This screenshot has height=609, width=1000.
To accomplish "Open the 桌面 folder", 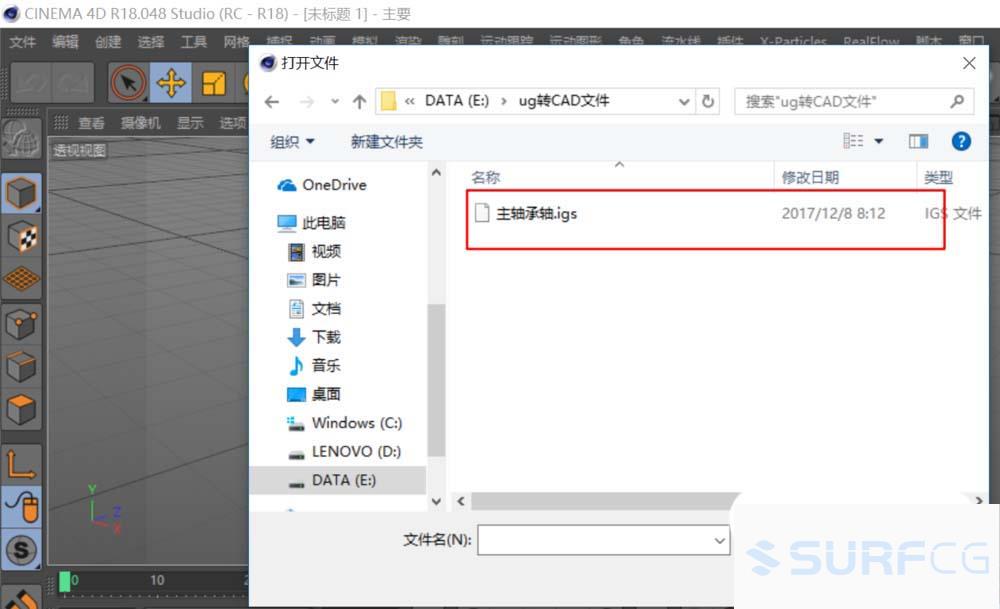I will tap(315, 394).
